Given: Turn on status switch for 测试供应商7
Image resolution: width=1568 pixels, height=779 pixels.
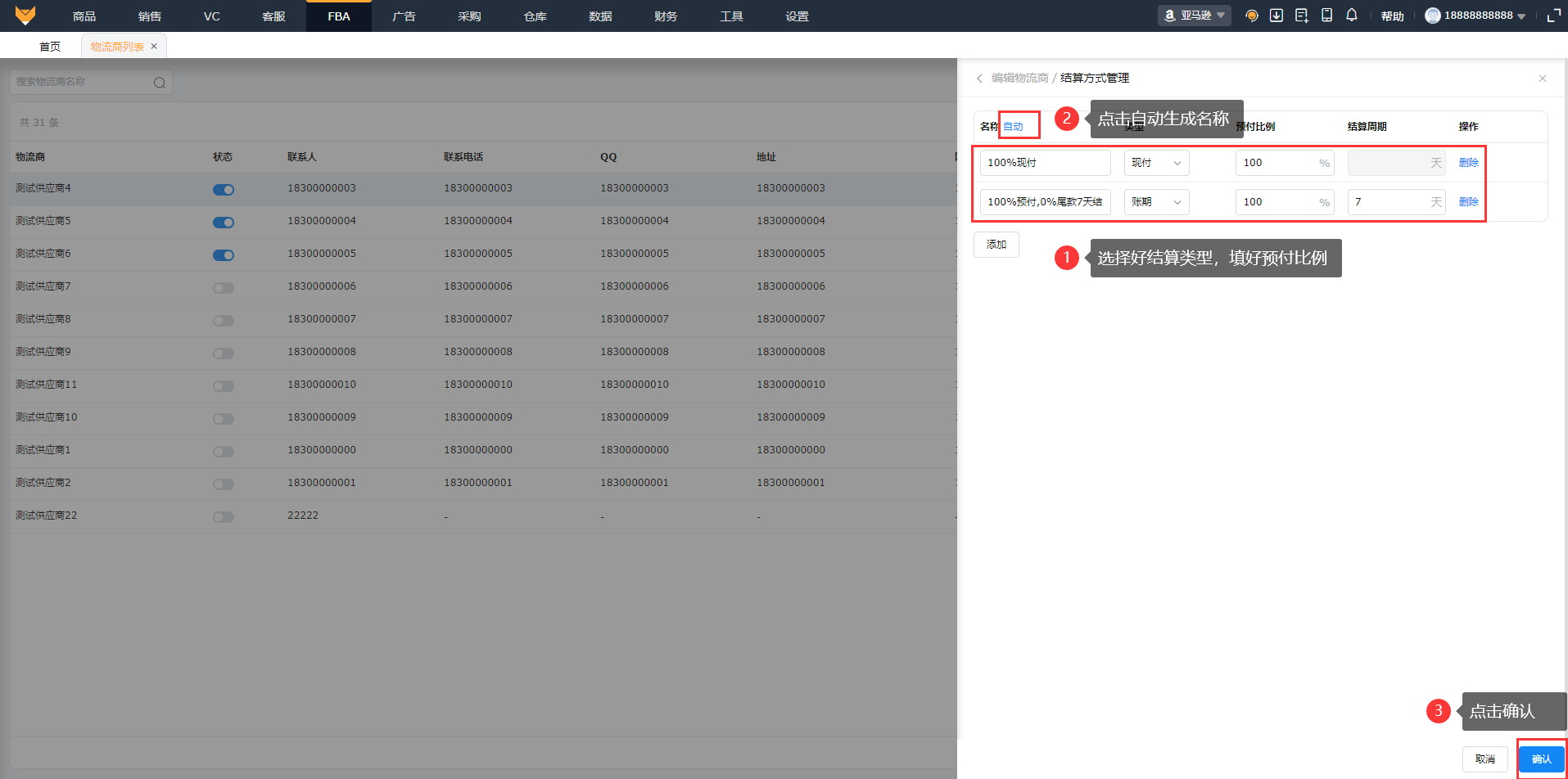Looking at the screenshot, I should (x=223, y=288).
